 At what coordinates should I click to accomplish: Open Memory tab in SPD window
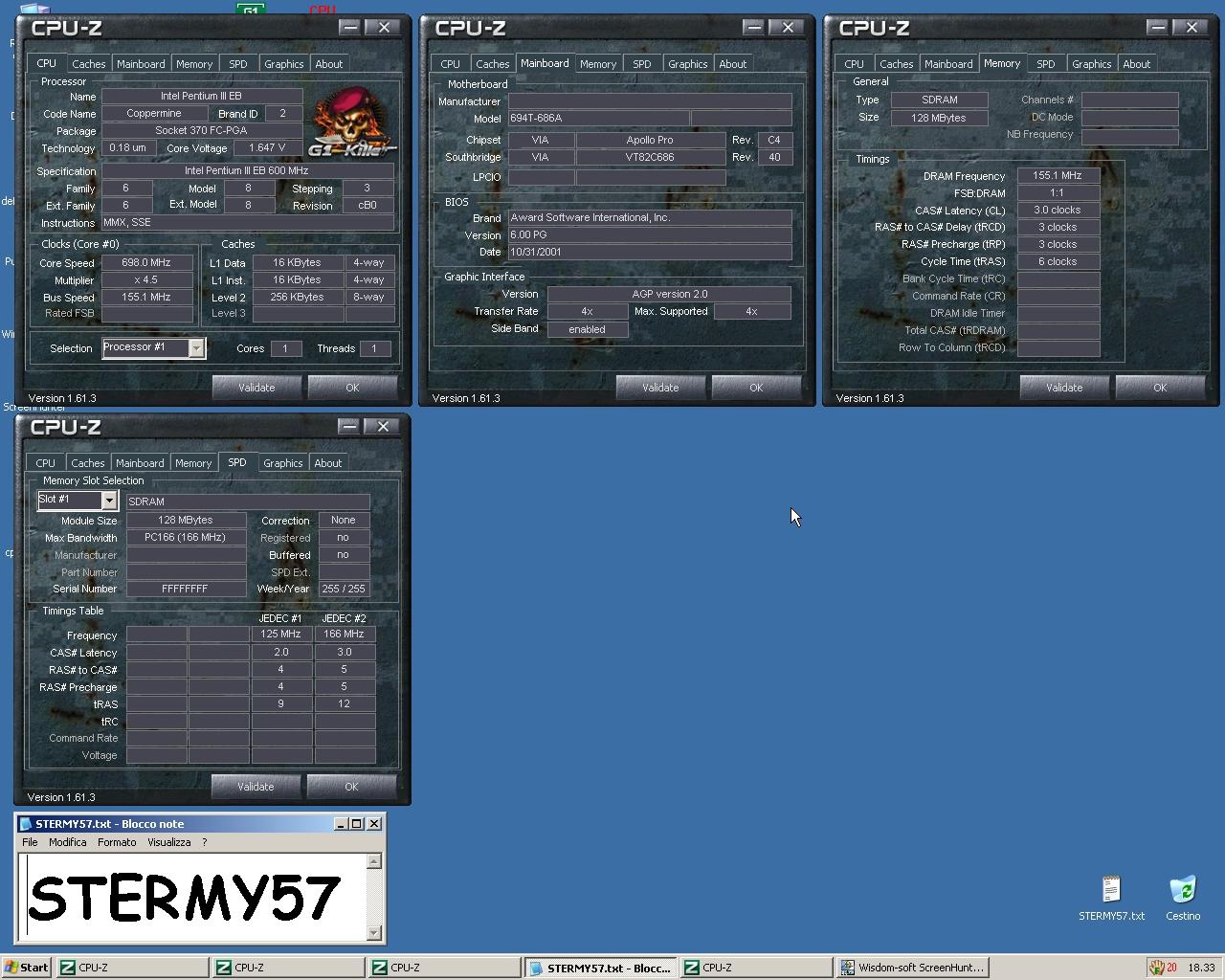[193, 463]
